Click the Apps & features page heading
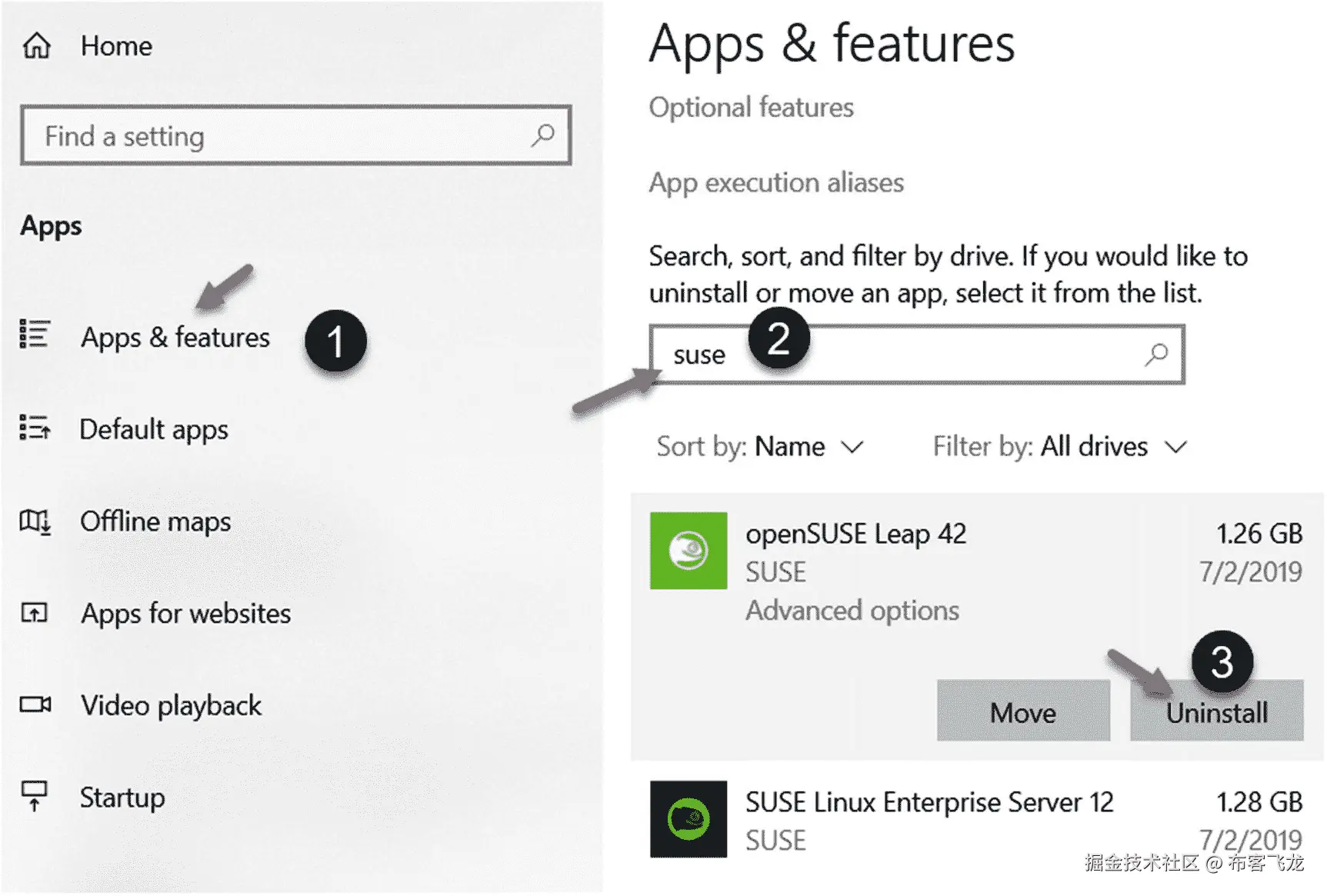The width and height of the screenshot is (1327, 896). 832,44
